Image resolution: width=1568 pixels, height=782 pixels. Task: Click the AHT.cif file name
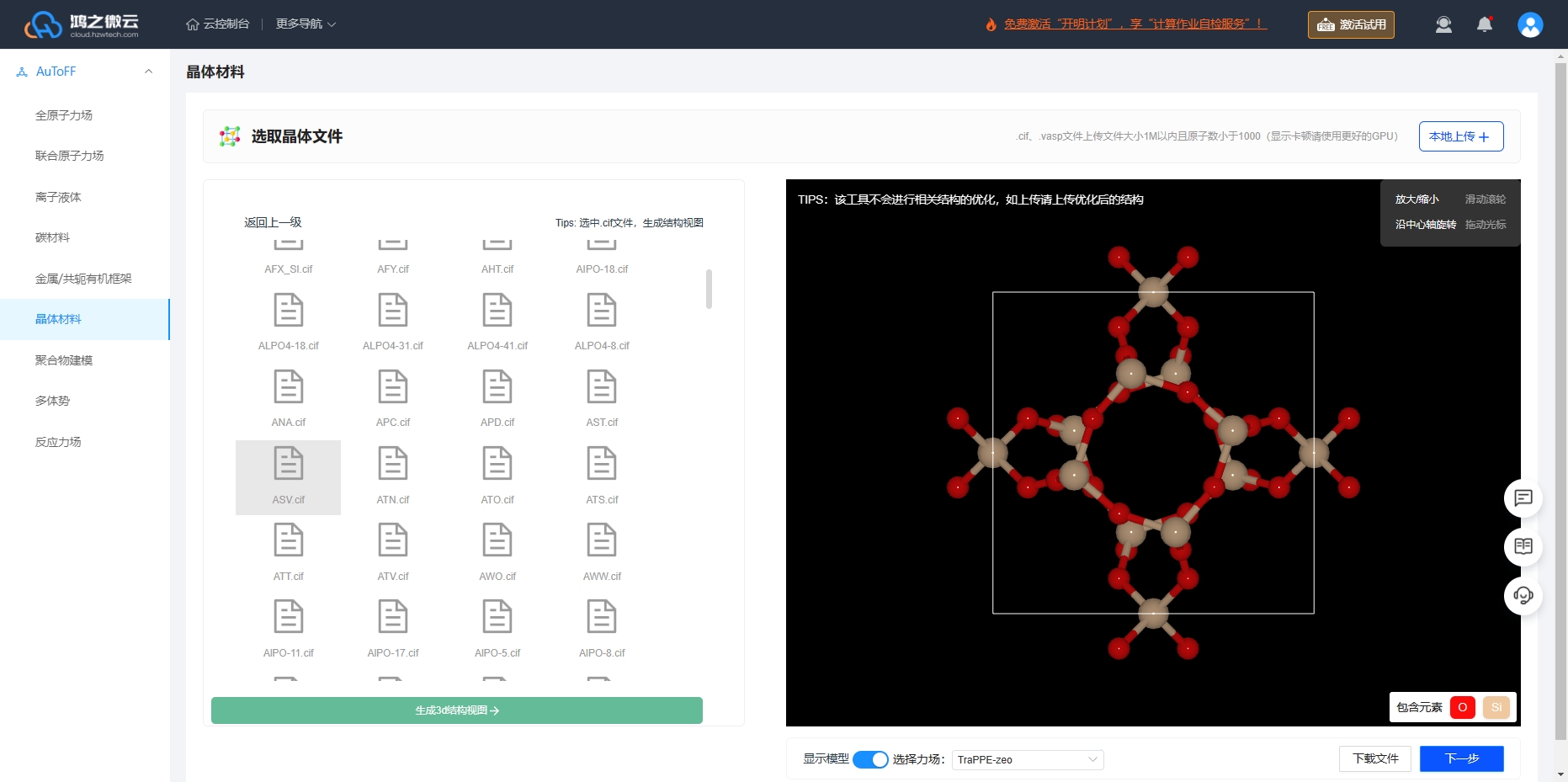tap(497, 269)
